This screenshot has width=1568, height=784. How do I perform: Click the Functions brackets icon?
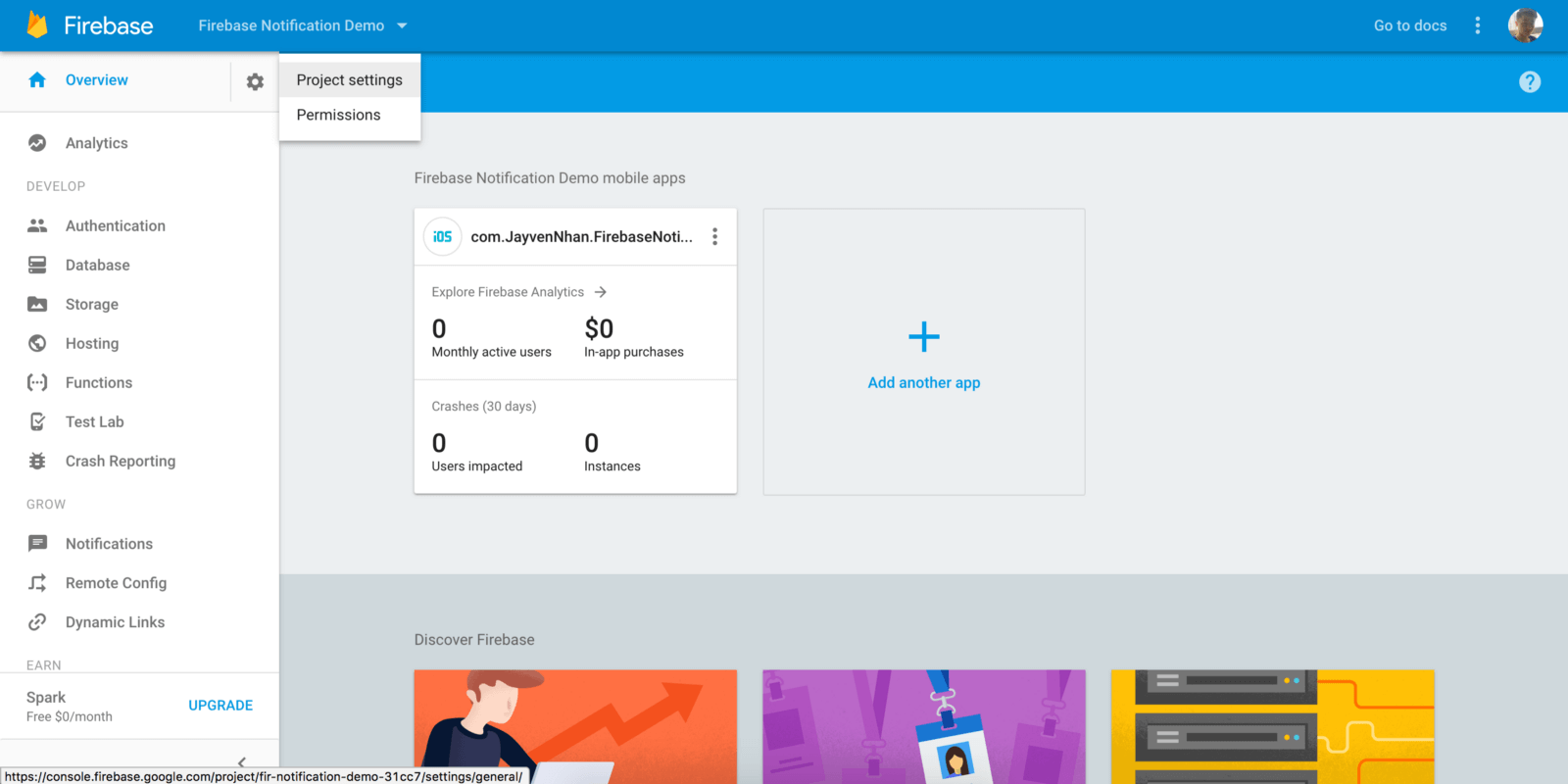(x=37, y=382)
